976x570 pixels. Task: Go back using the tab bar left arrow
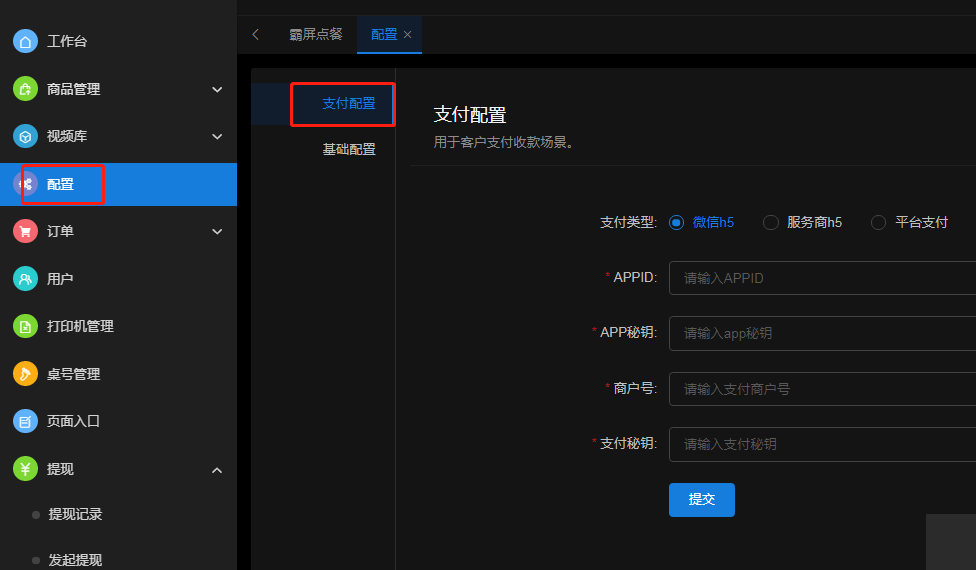click(x=255, y=35)
